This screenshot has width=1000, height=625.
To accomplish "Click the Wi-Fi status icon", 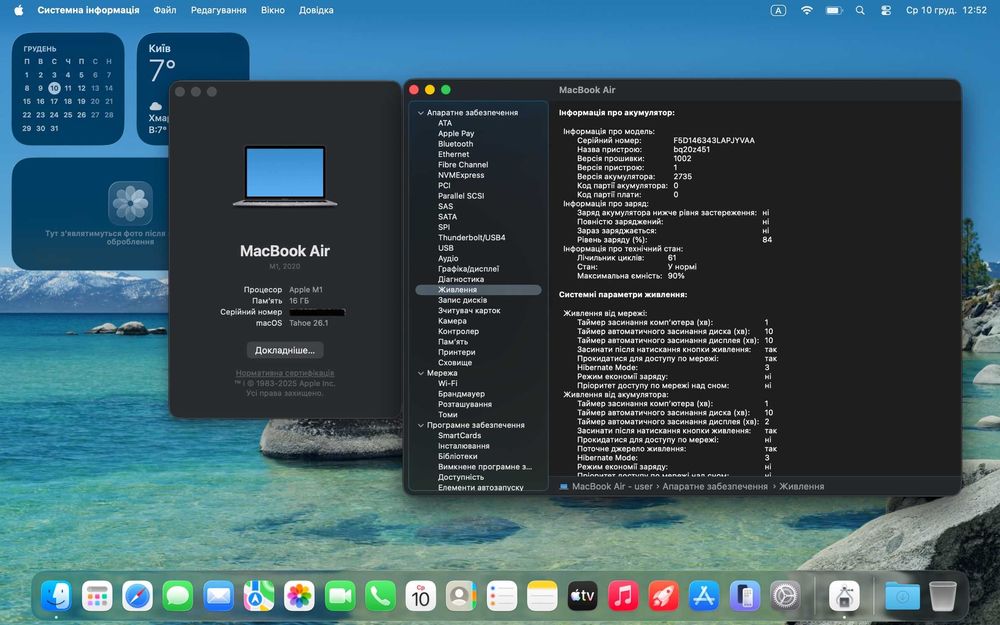I will tap(806, 10).
